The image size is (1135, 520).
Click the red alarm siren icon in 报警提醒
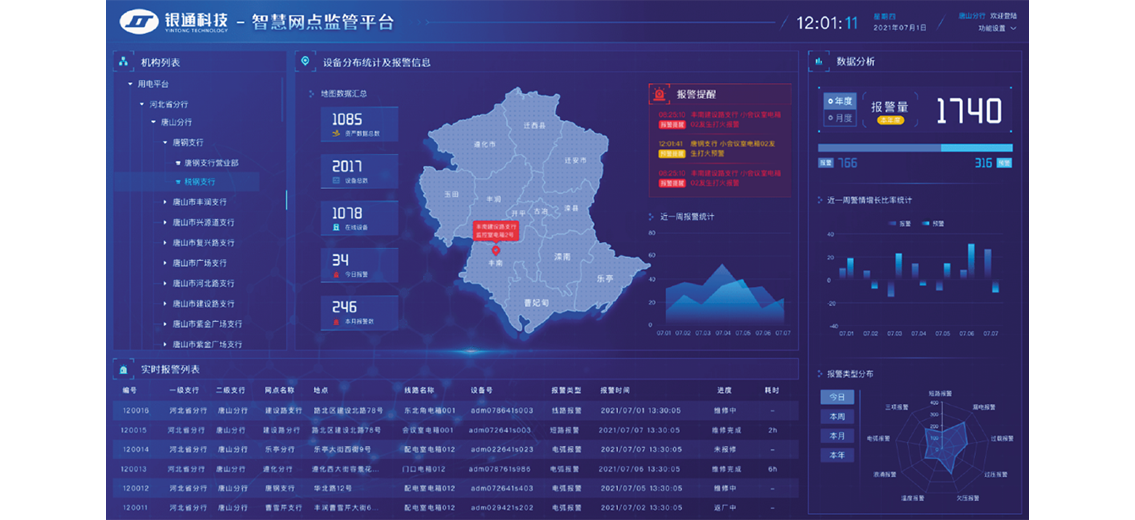659,94
